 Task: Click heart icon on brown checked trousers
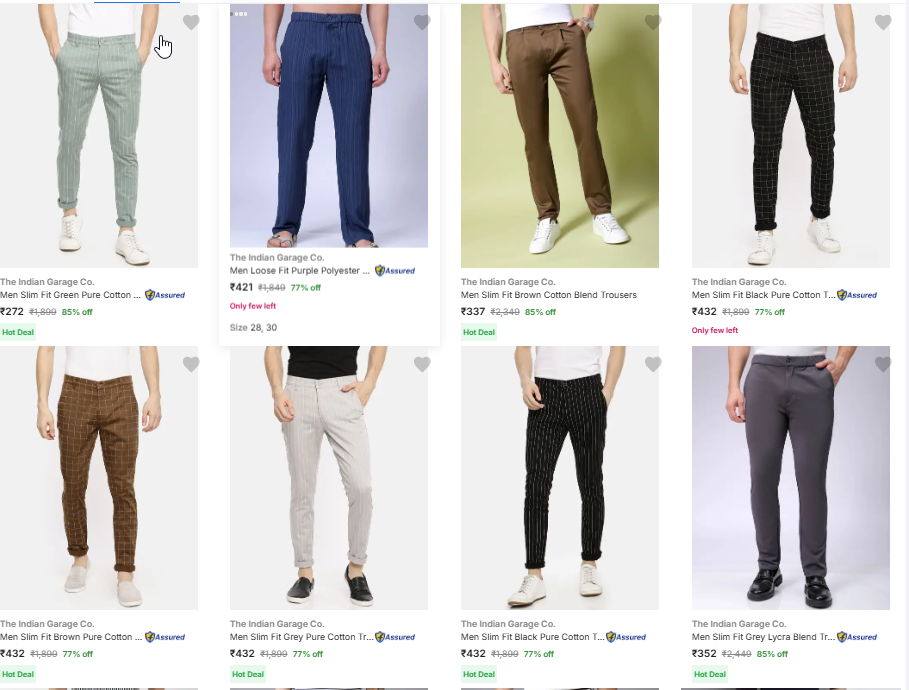[x=191, y=364]
